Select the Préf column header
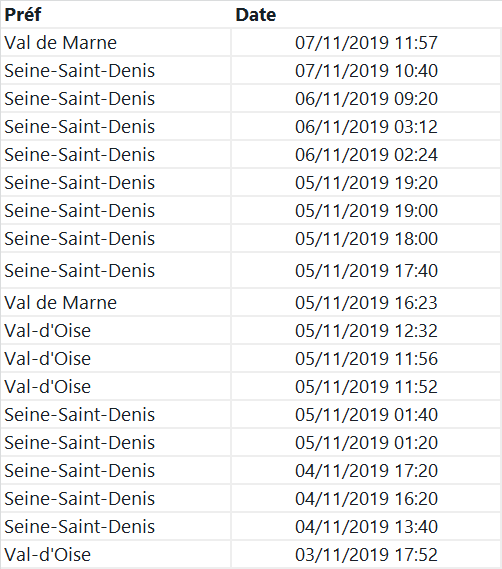The width and height of the screenshot is (502, 569). [x=116, y=15]
